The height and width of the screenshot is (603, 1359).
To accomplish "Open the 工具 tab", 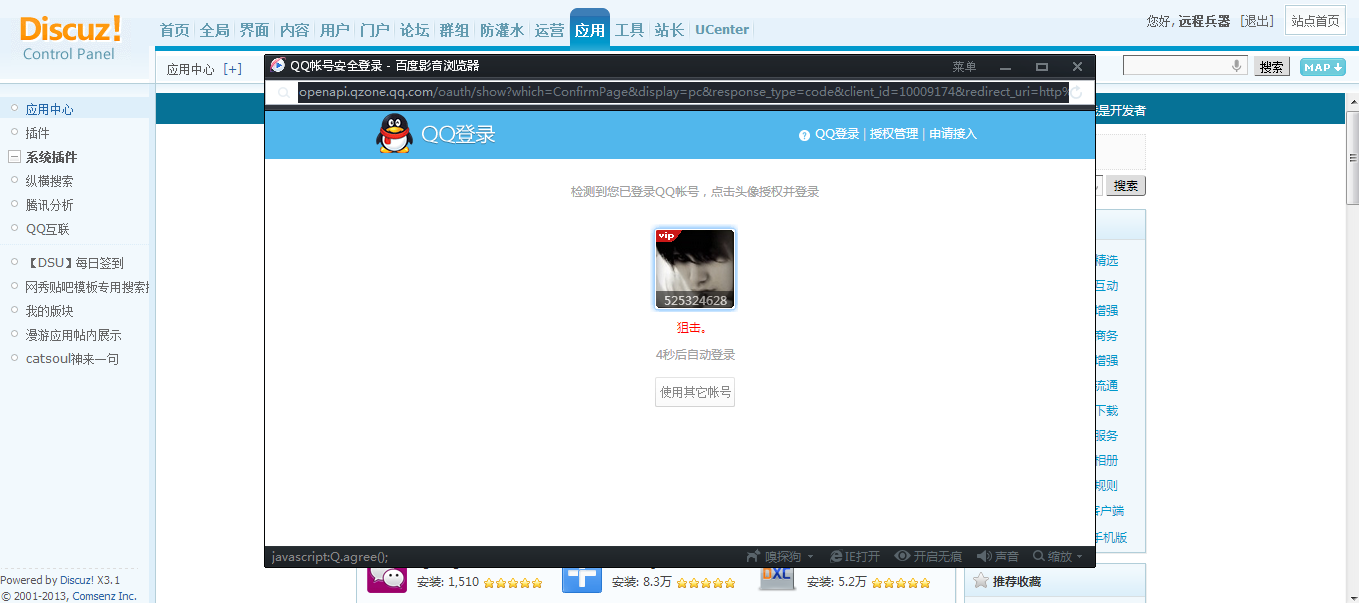I will point(630,30).
